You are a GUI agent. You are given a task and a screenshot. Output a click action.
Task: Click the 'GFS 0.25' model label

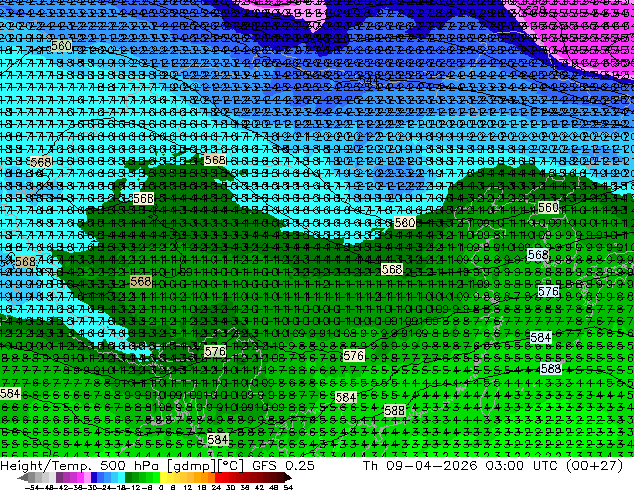283,465
